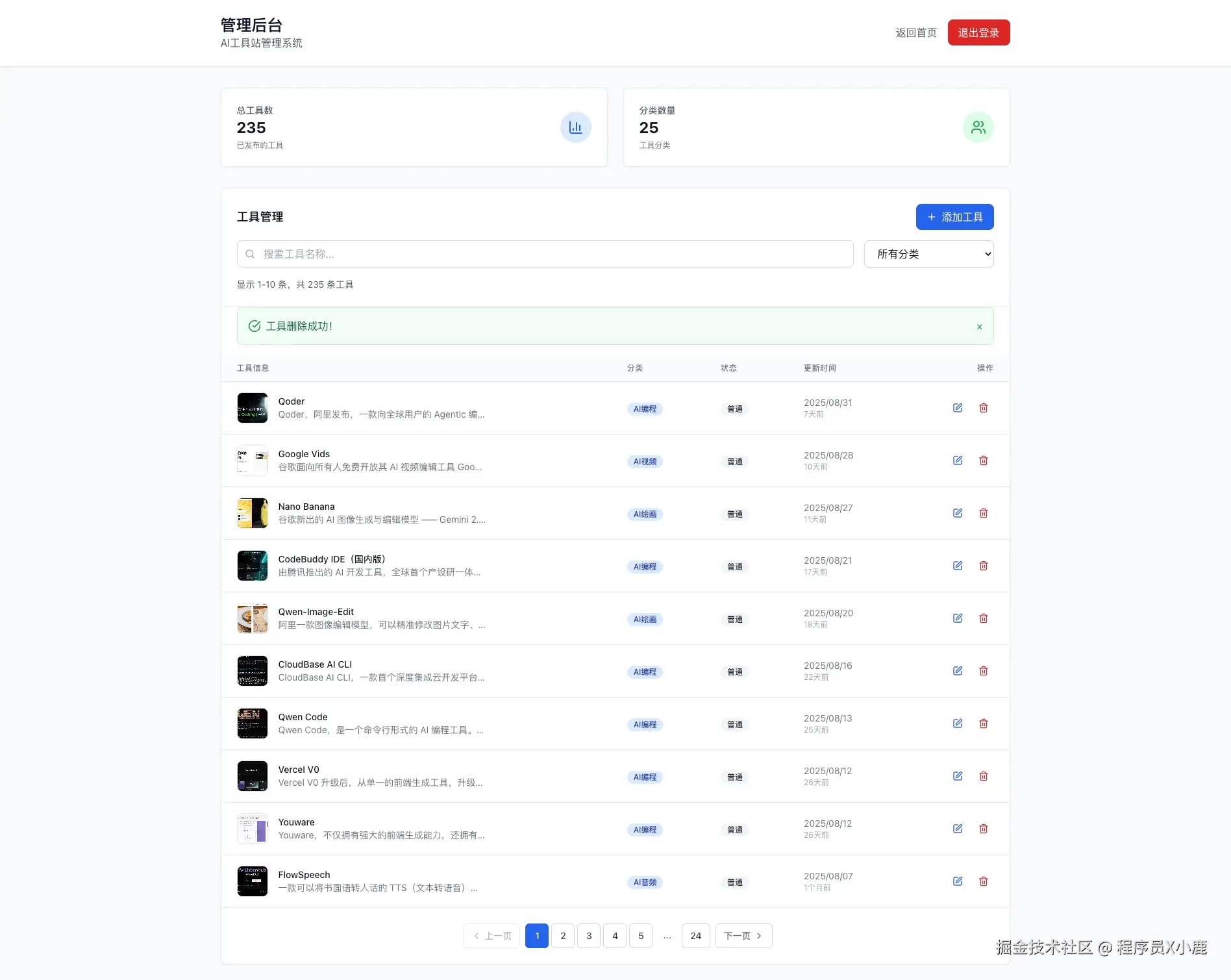Go to last page 24
Viewport: 1231px width, 980px height.
coord(696,936)
